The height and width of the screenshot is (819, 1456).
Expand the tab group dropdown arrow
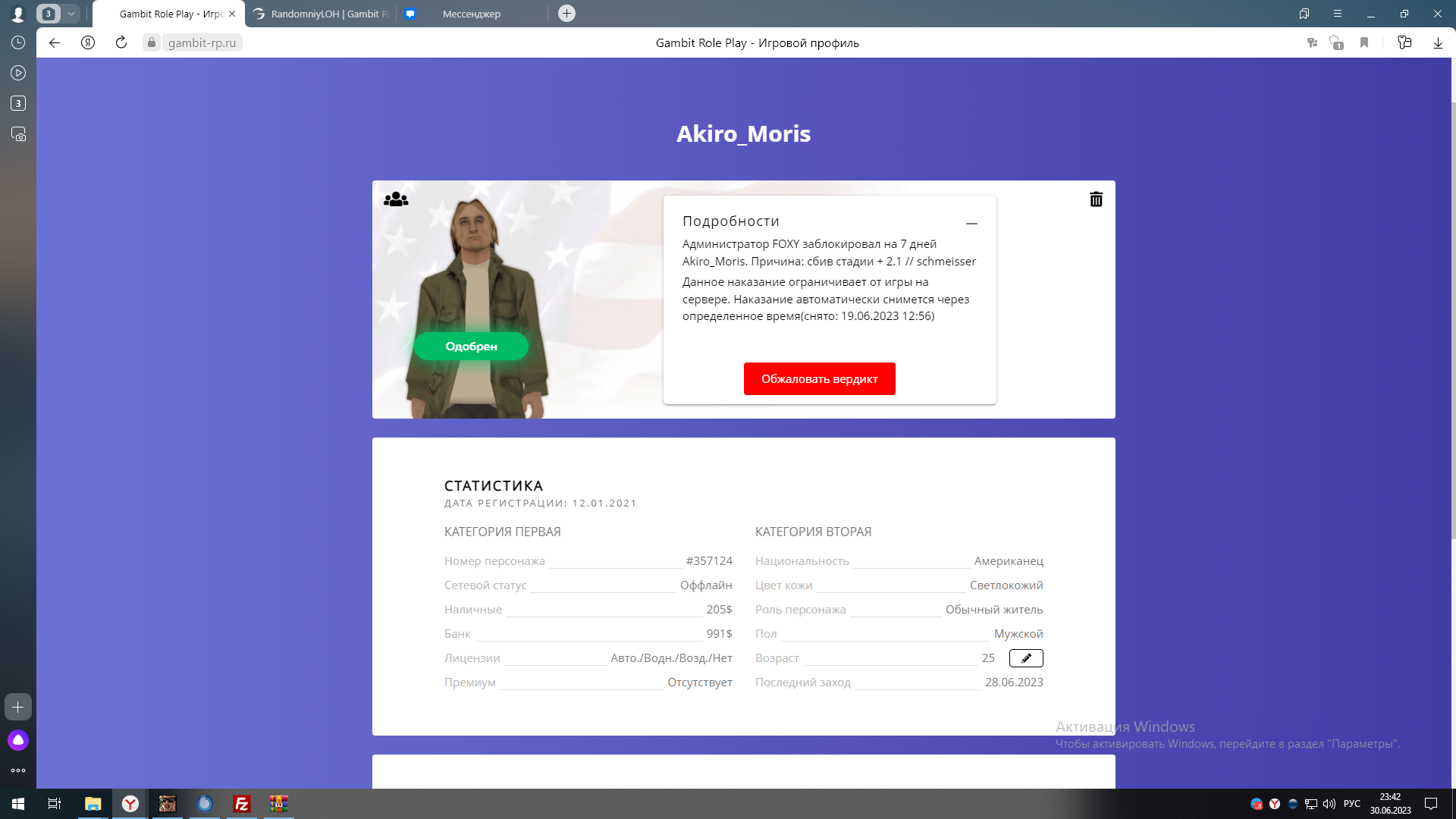(x=71, y=14)
